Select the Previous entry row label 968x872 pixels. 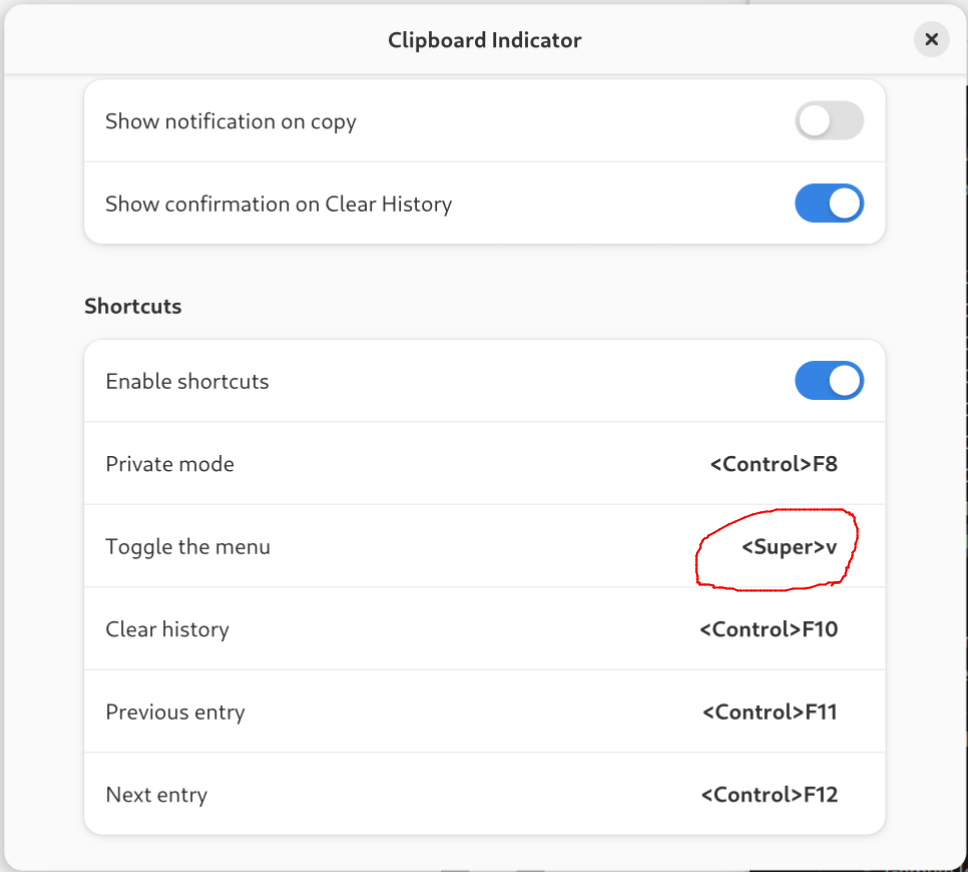pyautogui.click(x=175, y=712)
